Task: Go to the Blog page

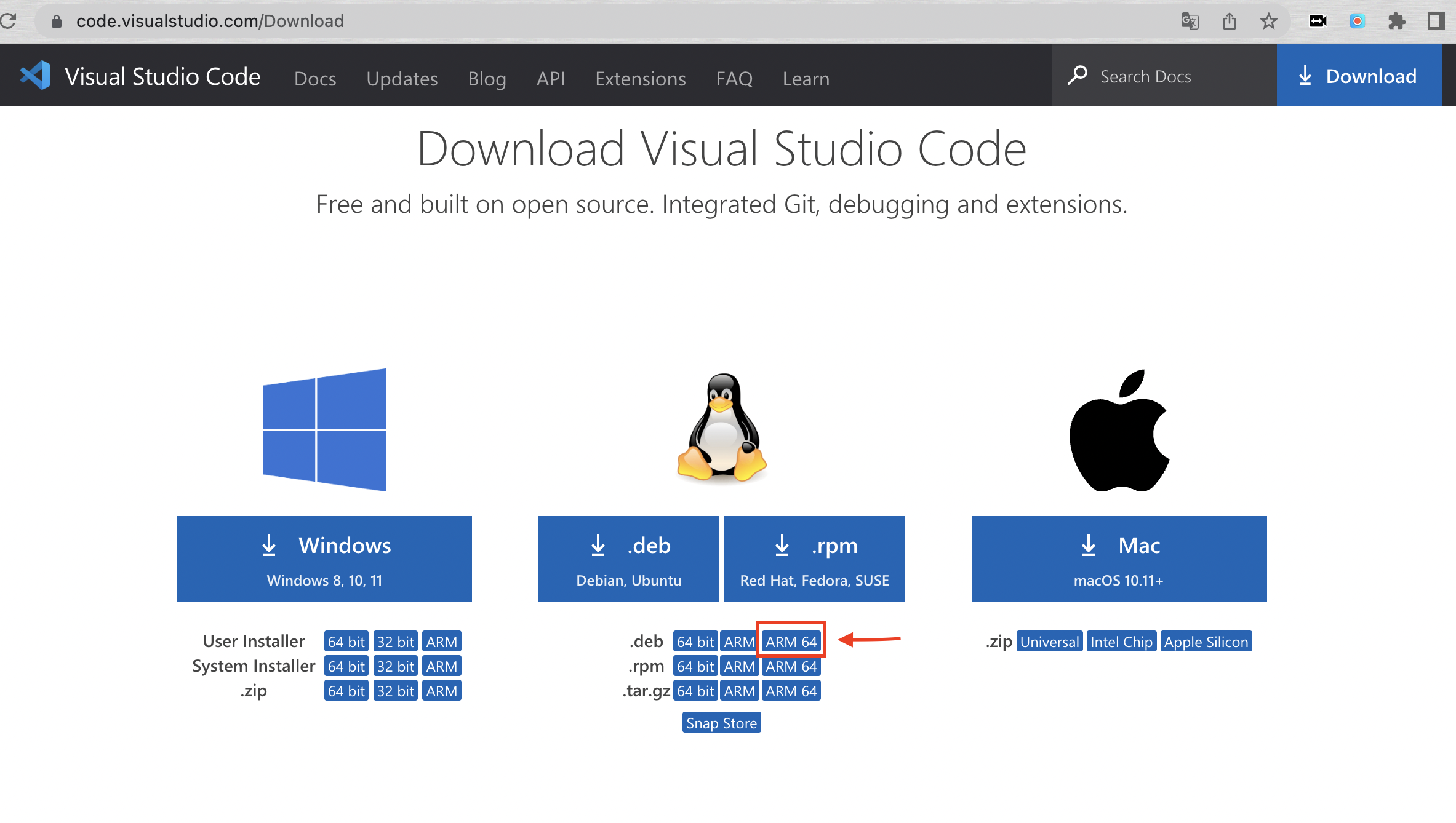Action: pyautogui.click(x=487, y=79)
